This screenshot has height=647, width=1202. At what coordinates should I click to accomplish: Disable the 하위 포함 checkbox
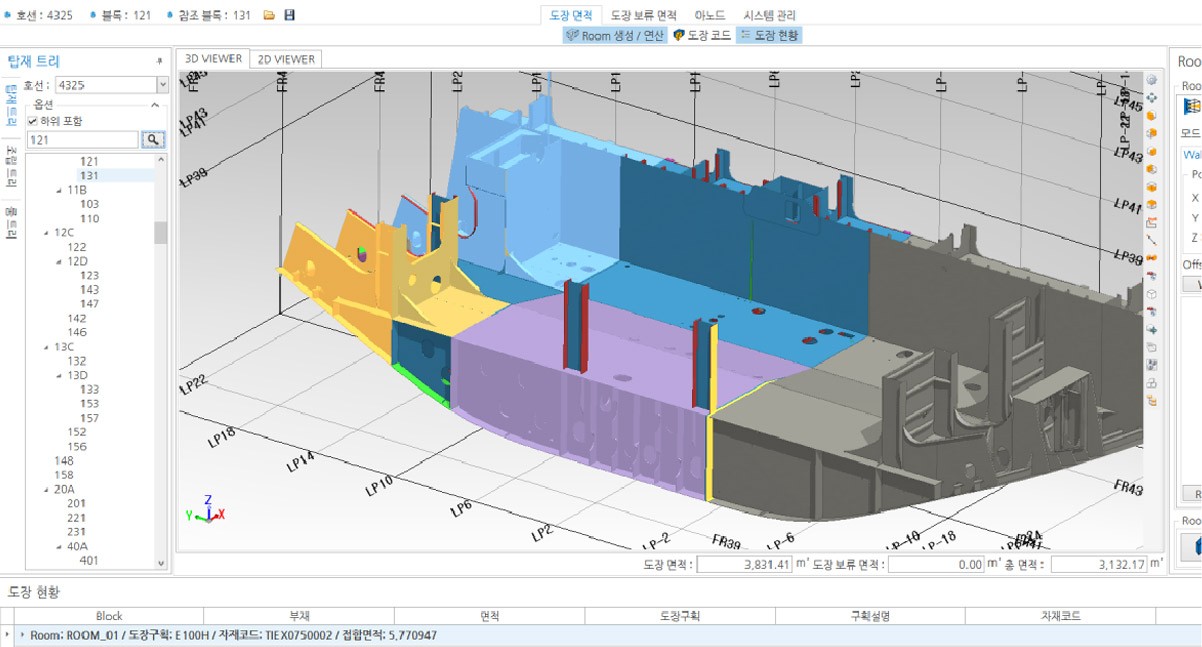click(32, 122)
